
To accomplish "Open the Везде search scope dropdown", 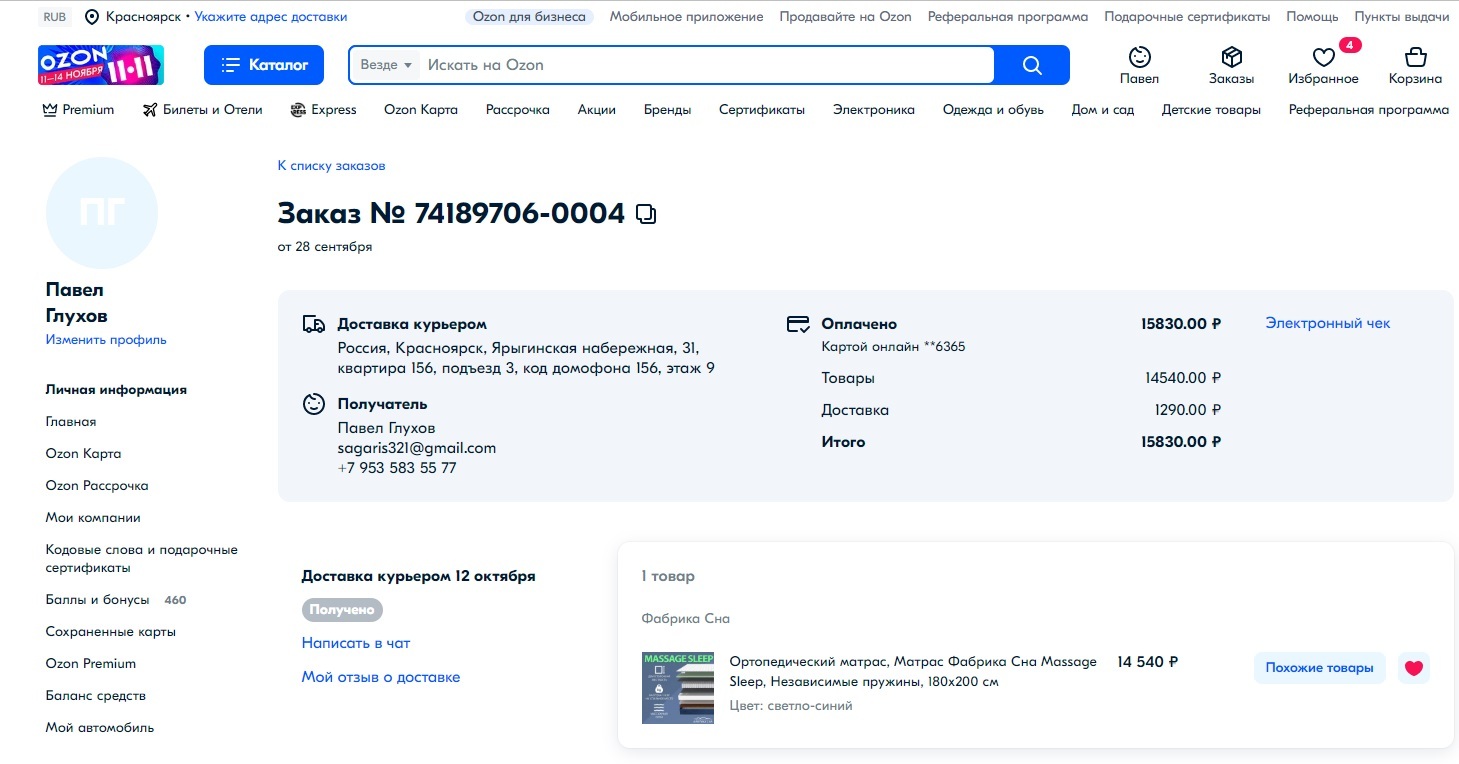I will pos(386,65).
